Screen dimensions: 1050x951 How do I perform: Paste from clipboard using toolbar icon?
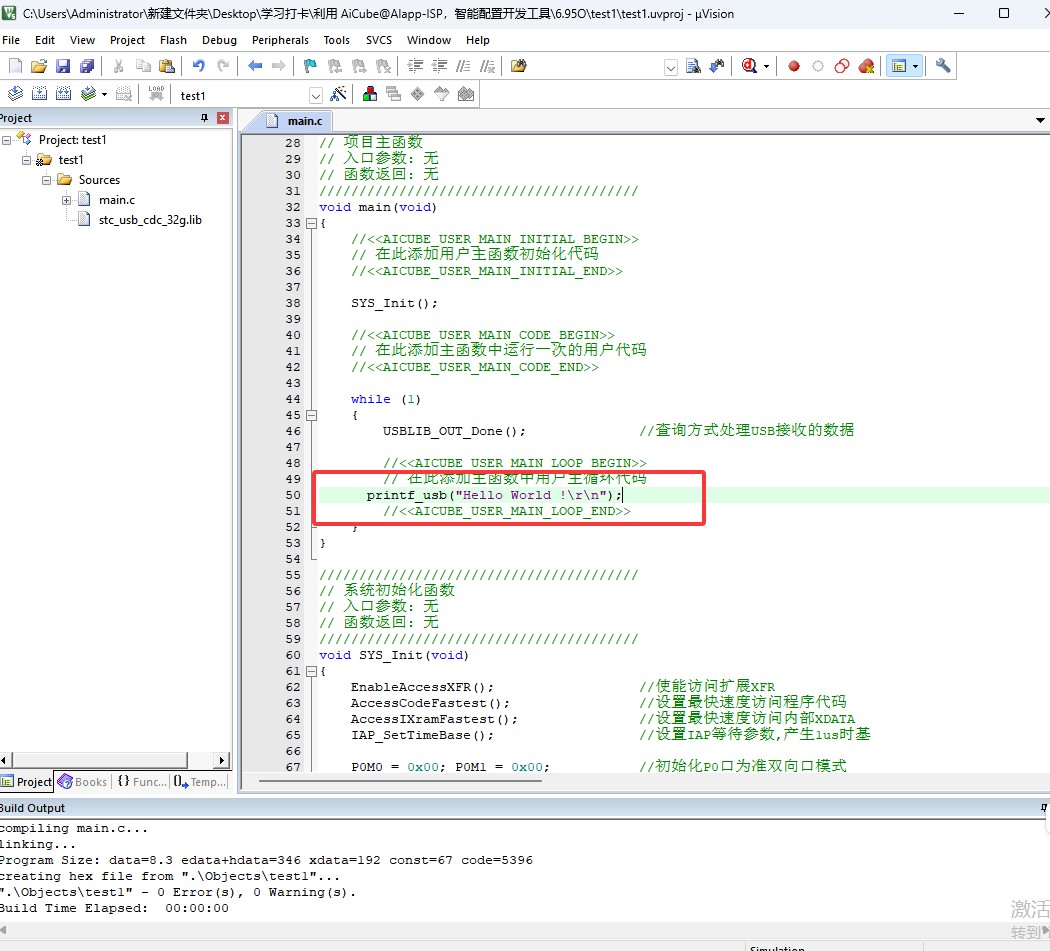click(x=167, y=66)
